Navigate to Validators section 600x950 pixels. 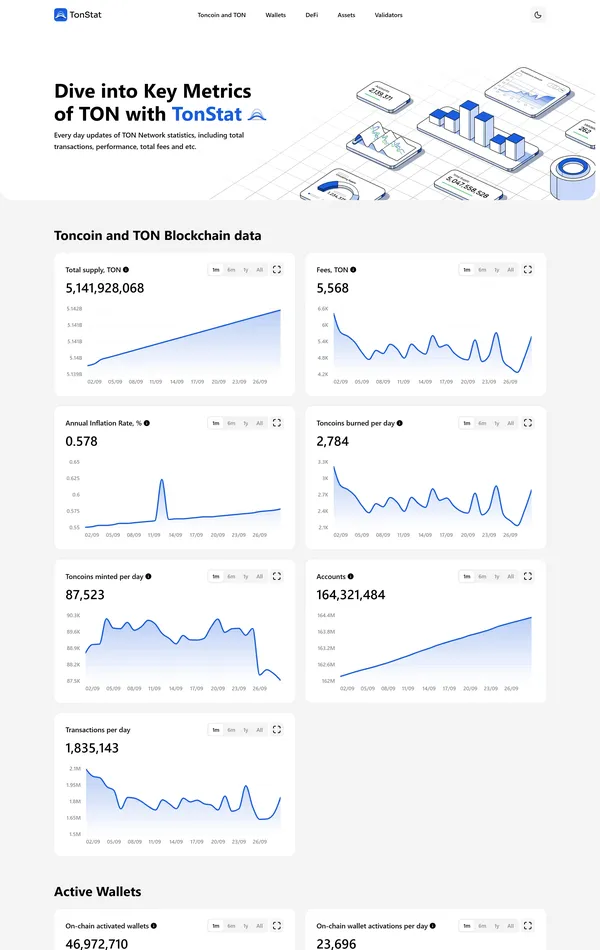click(389, 16)
